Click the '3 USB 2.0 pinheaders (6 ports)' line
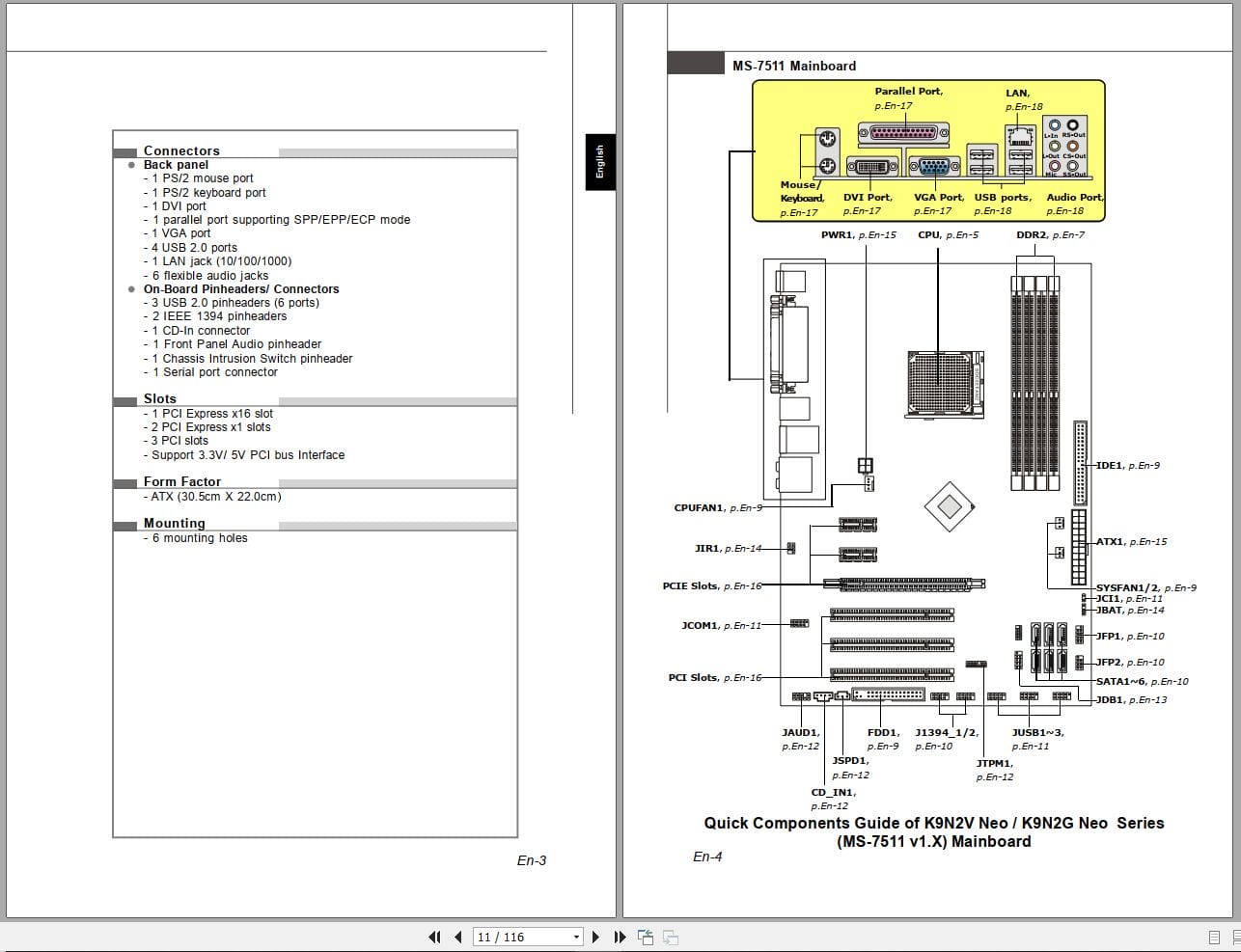Image resolution: width=1241 pixels, height=952 pixels. 232,302
